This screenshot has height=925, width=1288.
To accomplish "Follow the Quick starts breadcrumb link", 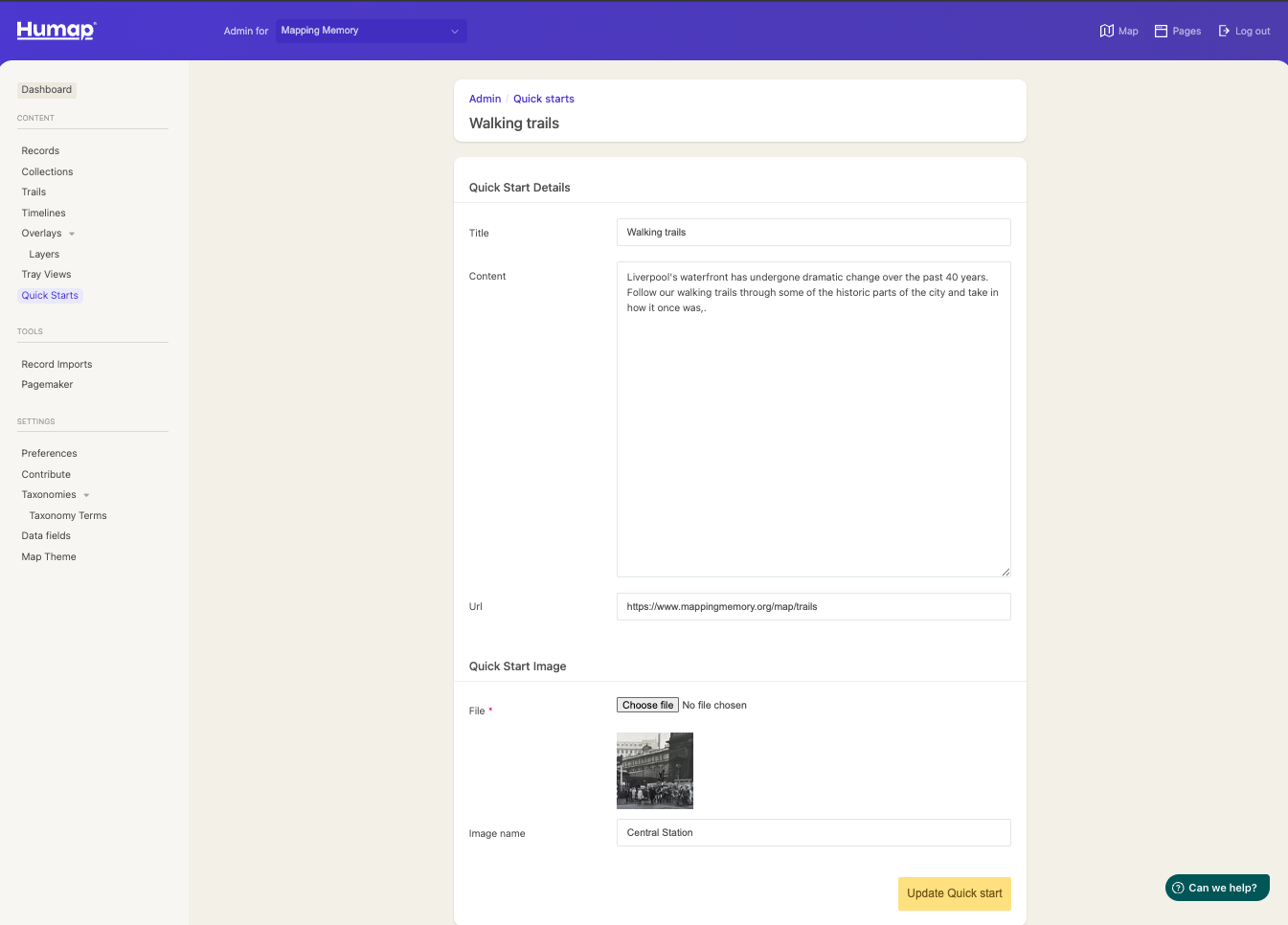I will tap(543, 99).
